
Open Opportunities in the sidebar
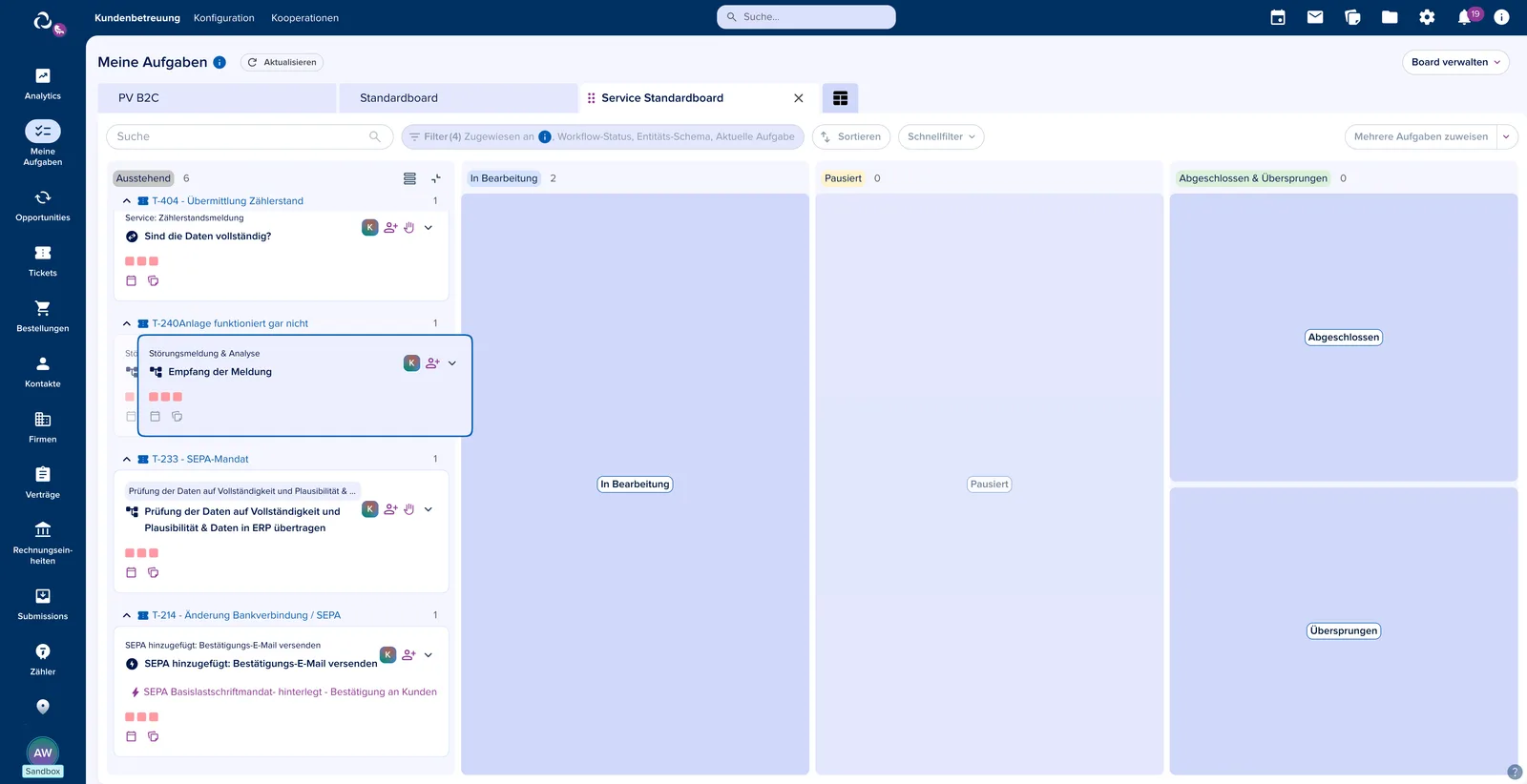coord(43,205)
